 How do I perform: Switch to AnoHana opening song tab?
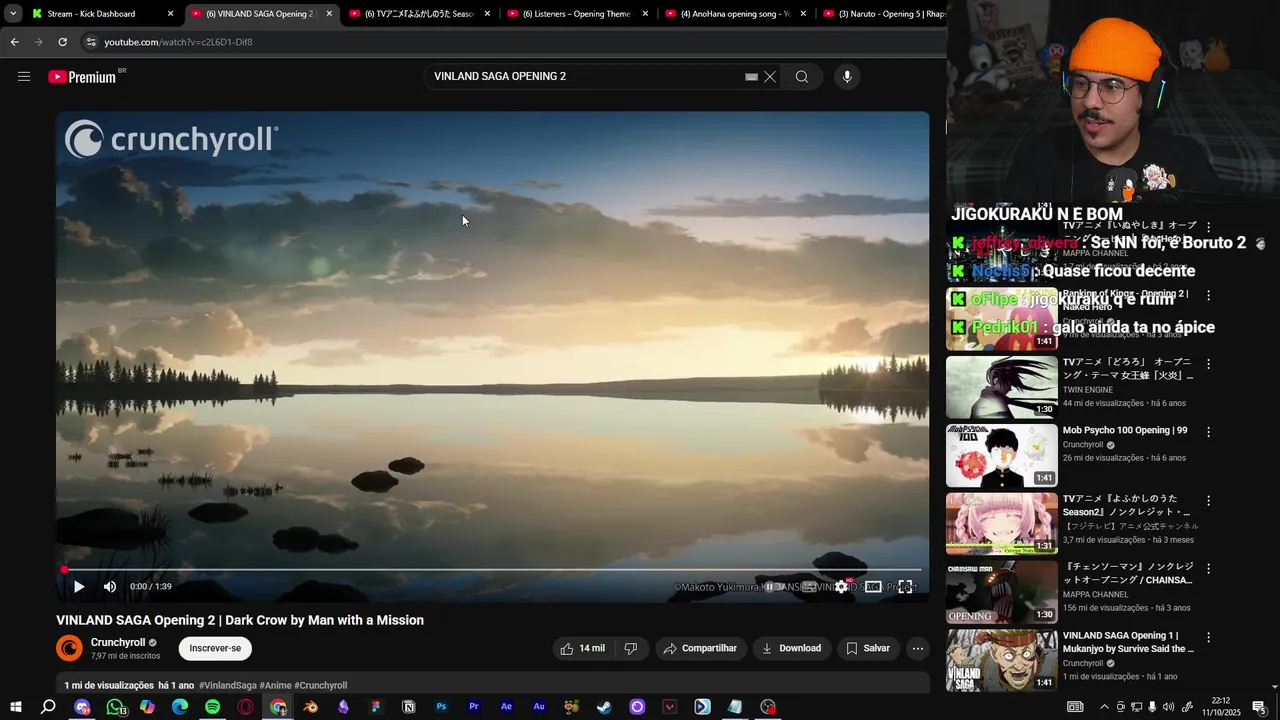(735, 14)
